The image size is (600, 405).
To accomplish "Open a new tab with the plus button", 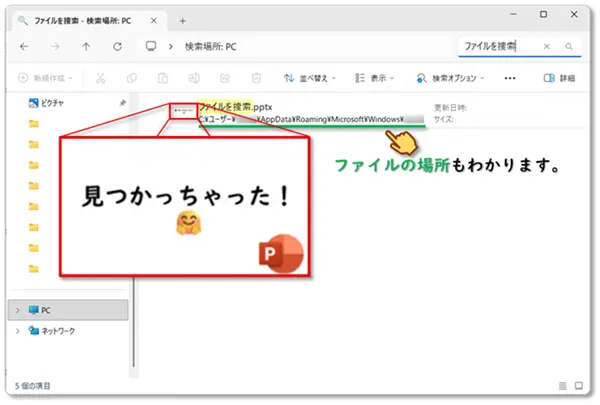I will [x=183, y=21].
